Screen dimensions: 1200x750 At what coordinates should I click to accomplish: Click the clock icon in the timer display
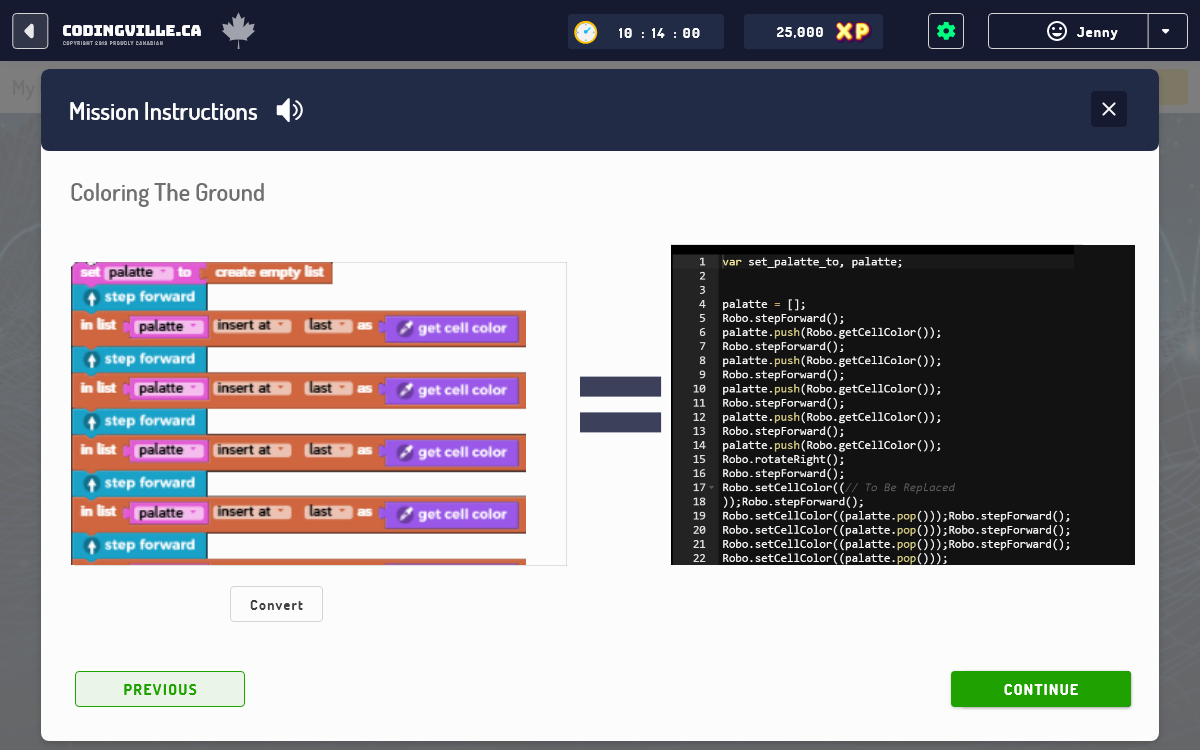585,31
